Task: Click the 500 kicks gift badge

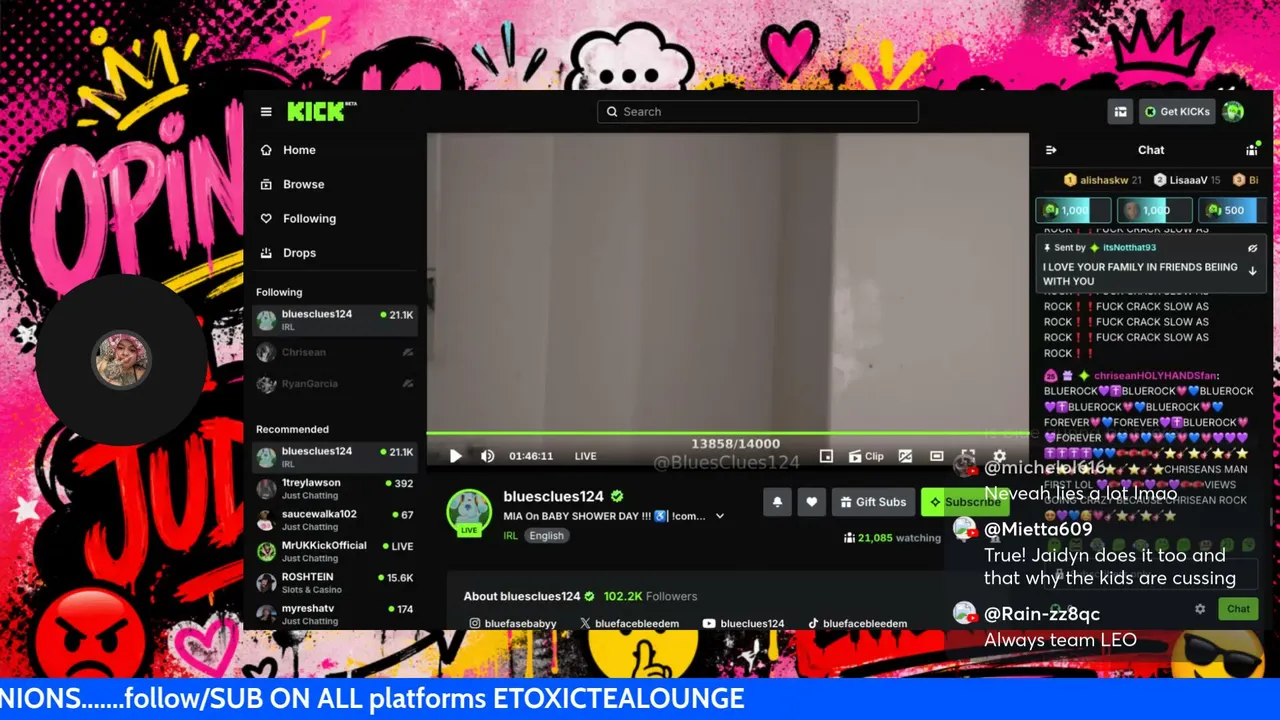Action: click(1234, 210)
